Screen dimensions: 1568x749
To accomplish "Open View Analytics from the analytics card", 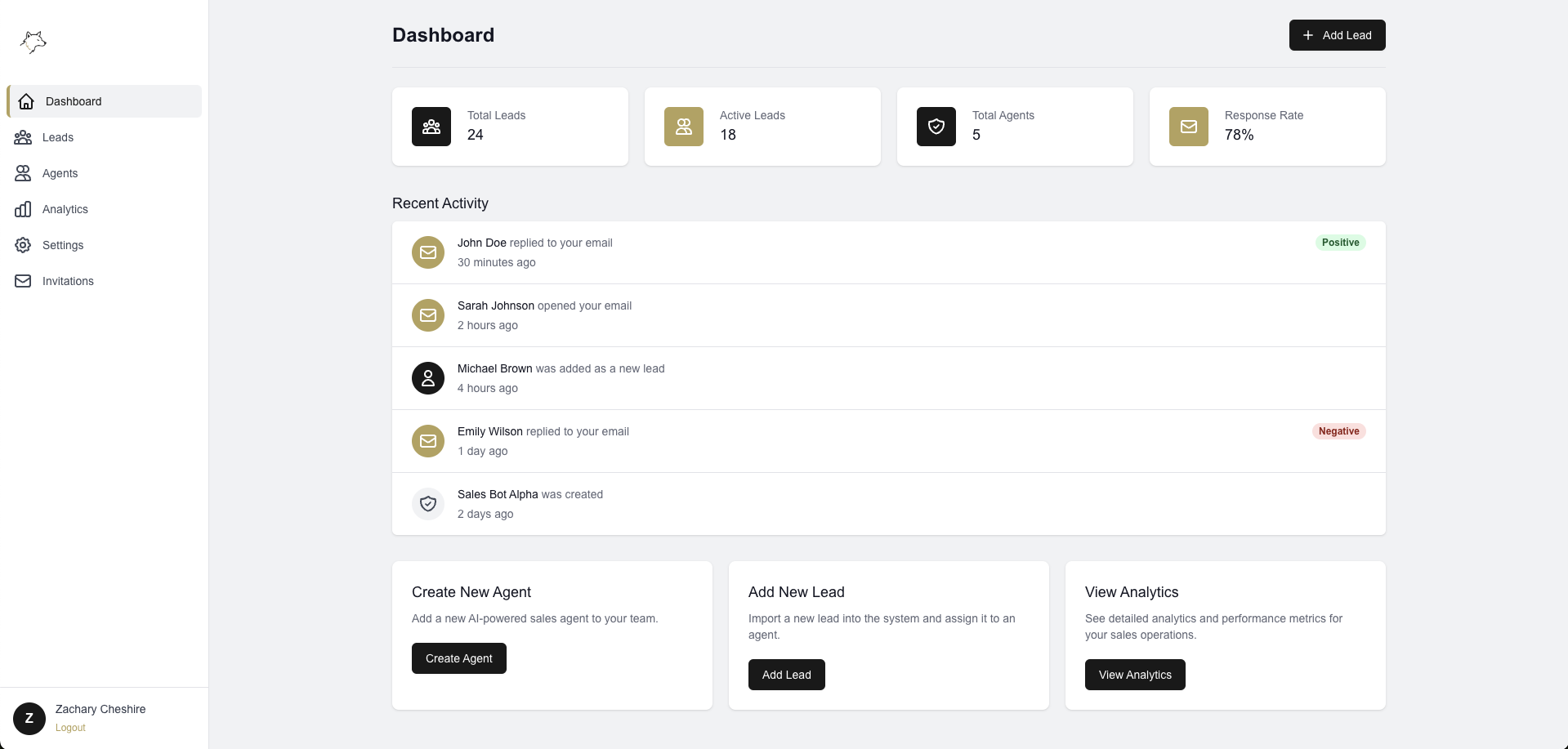I will [1134, 675].
